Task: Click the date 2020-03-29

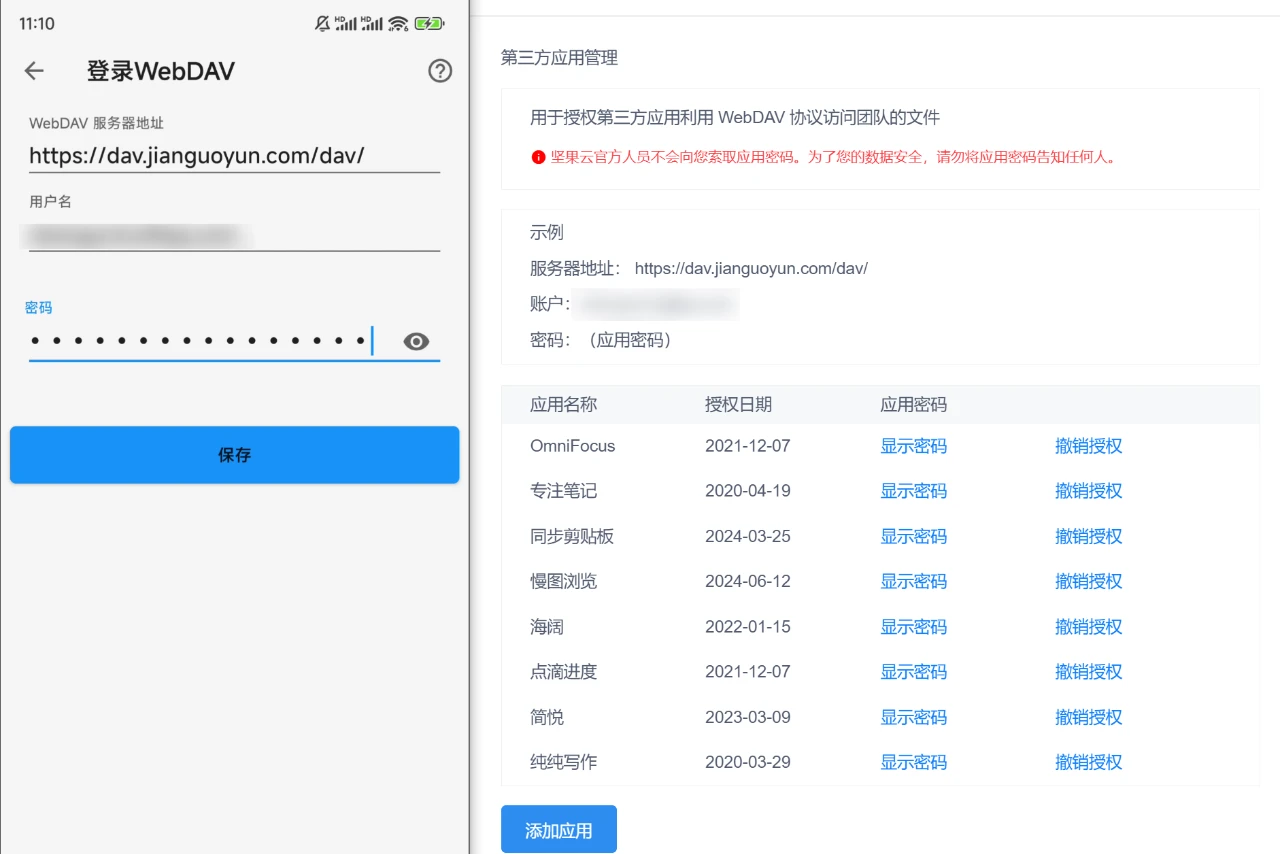Action: click(748, 762)
